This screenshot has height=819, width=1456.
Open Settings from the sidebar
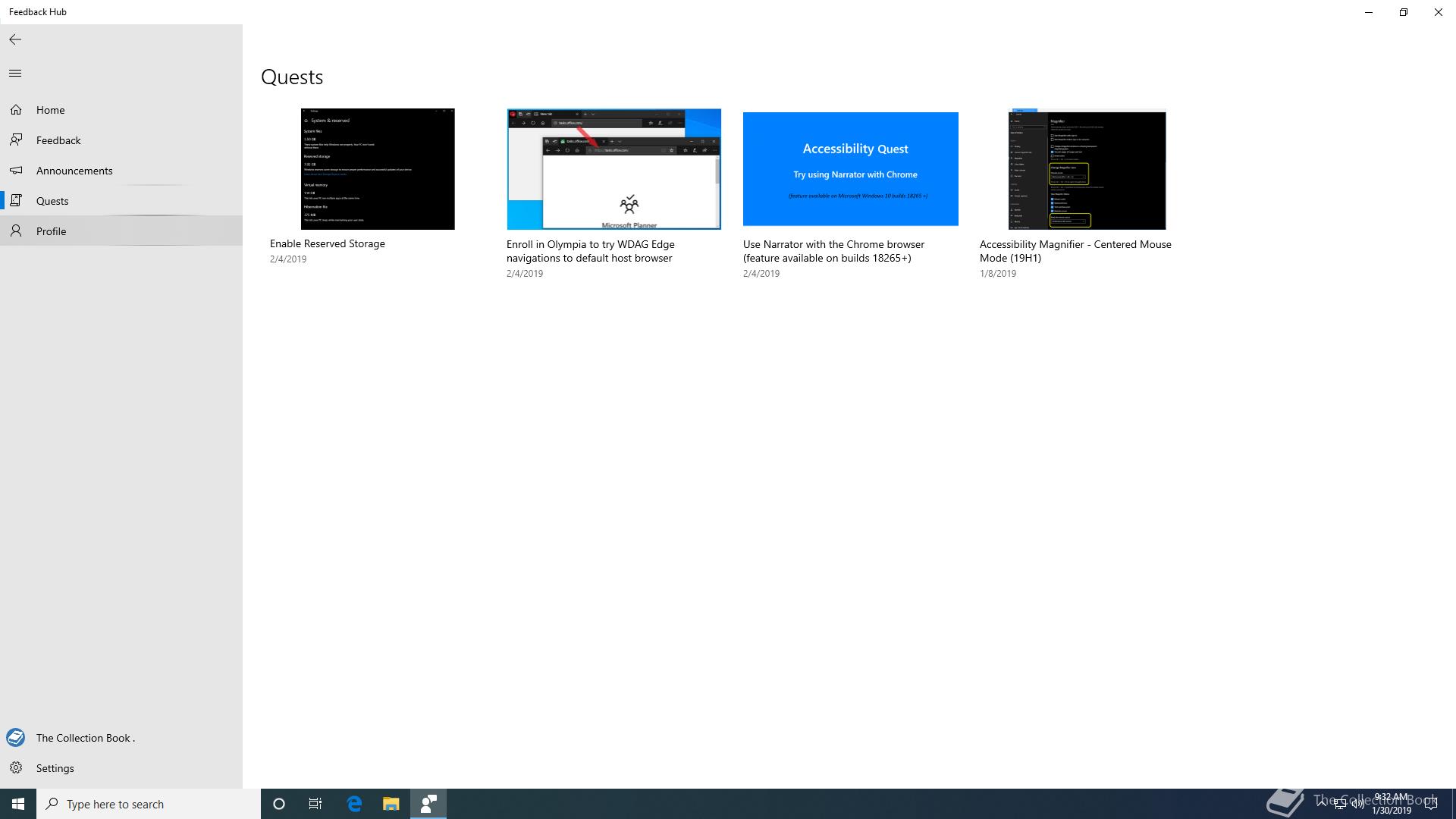point(121,768)
